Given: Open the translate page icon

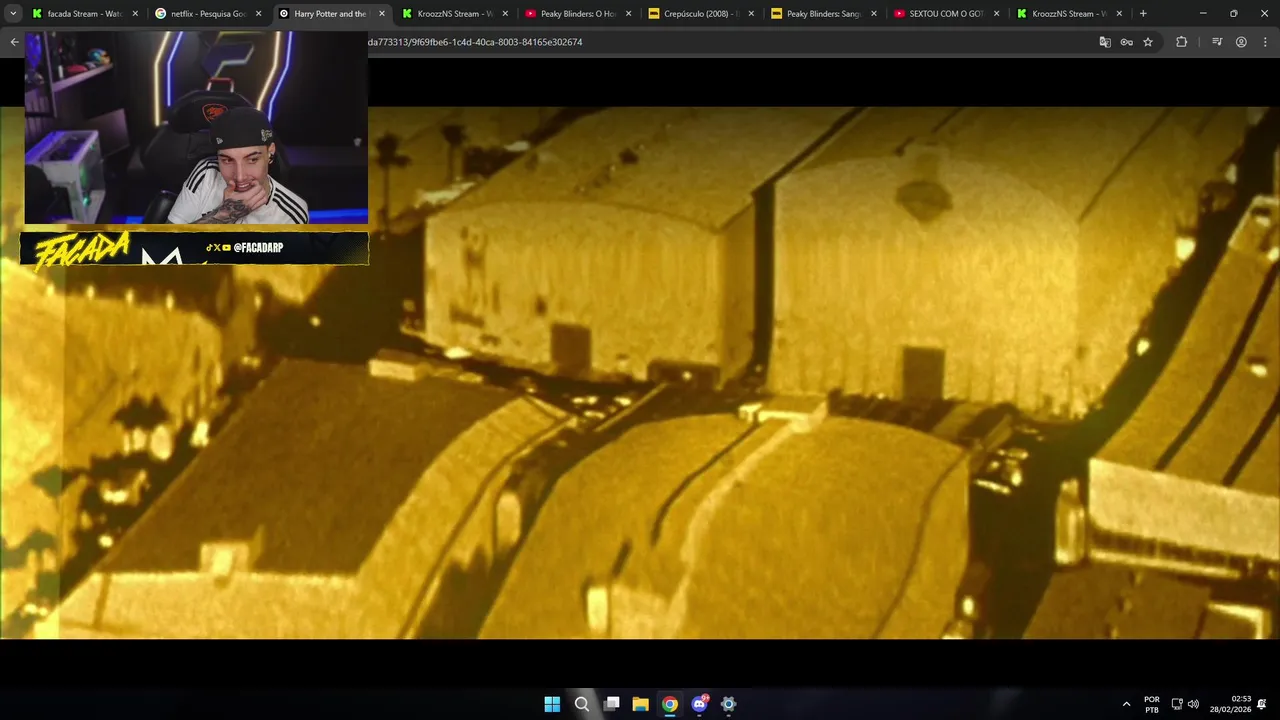Looking at the screenshot, I should [x=1105, y=42].
